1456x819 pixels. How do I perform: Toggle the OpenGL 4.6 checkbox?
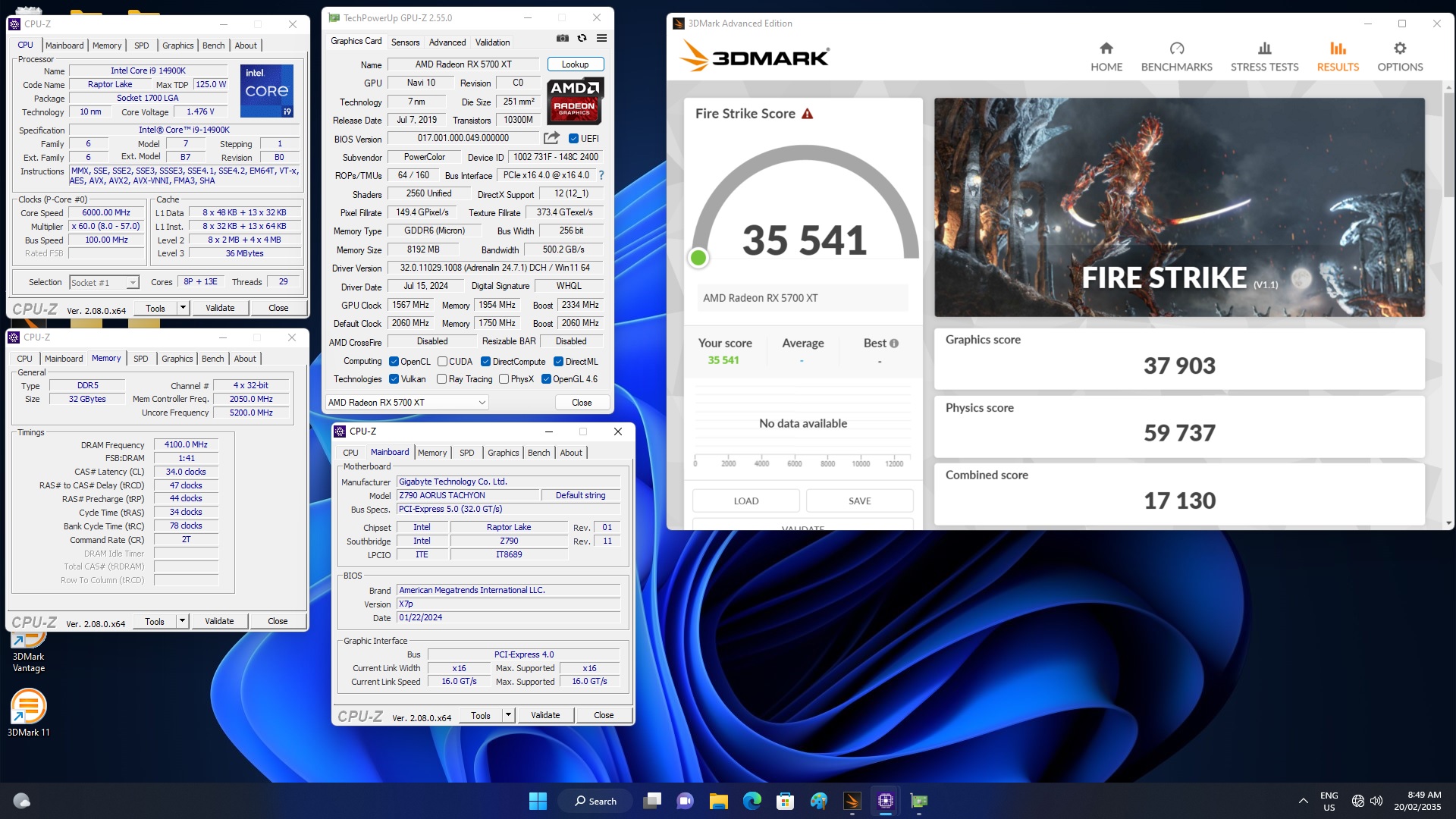[546, 379]
